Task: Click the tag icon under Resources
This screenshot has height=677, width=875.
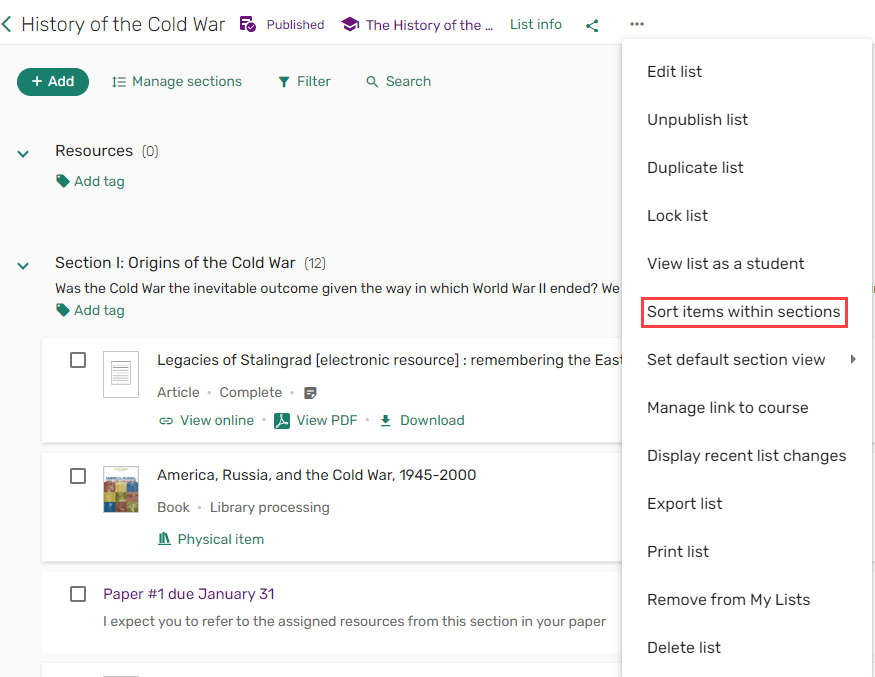Action: click(62, 181)
